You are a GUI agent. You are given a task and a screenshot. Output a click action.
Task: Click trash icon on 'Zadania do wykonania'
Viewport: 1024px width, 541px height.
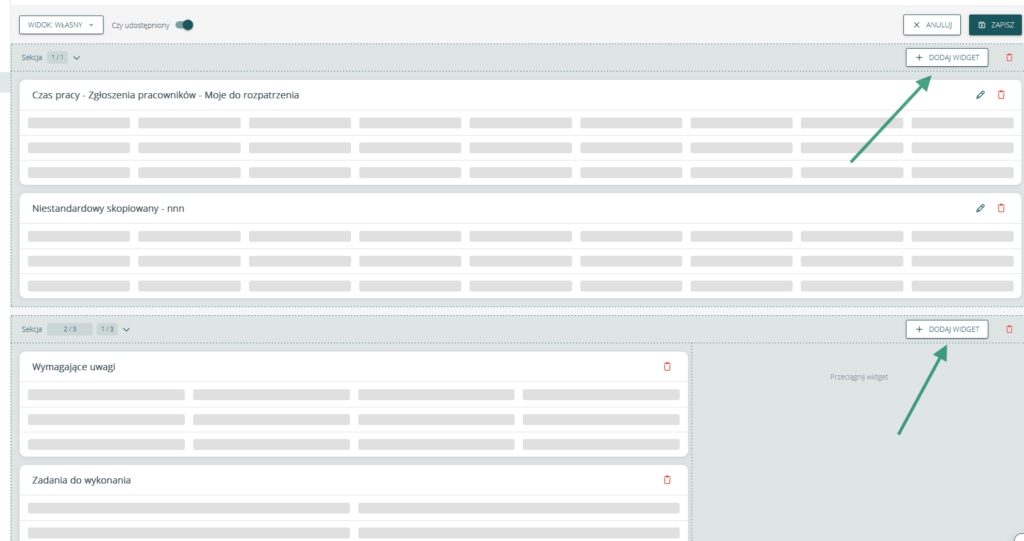coord(668,480)
